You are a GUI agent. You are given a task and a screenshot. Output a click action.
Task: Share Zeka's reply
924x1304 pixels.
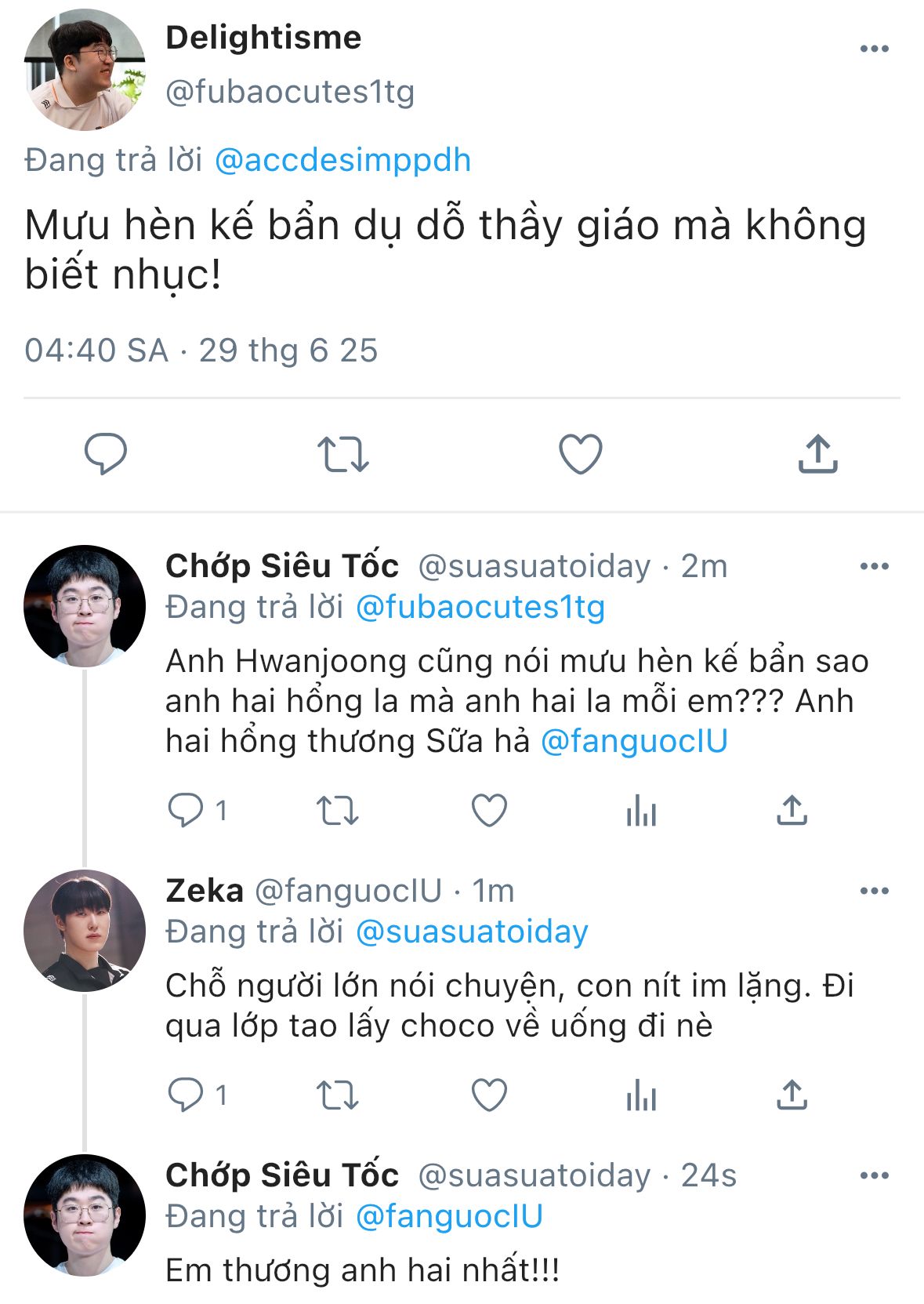792,1095
